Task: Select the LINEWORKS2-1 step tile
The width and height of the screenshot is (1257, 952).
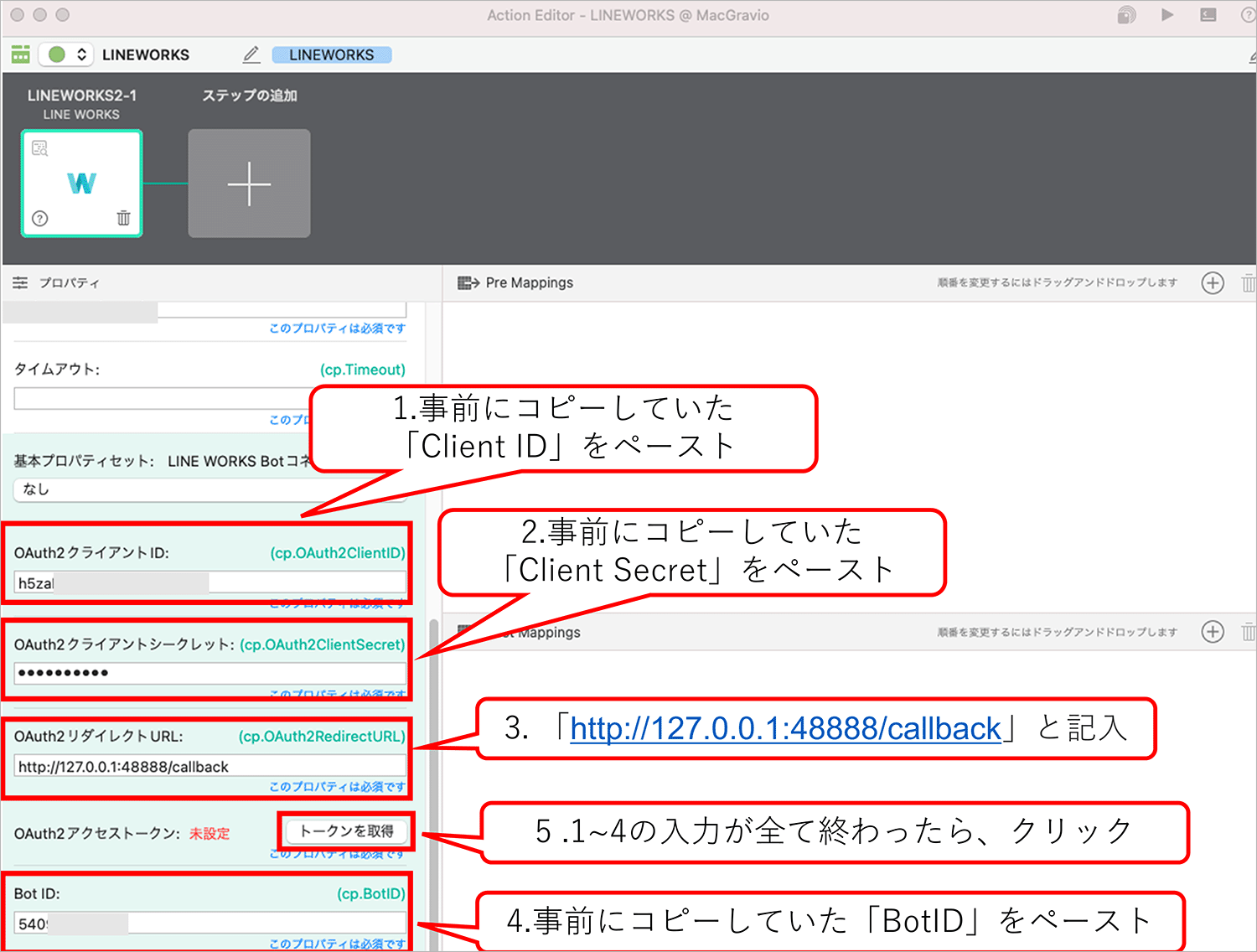Action: tap(81, 184)
